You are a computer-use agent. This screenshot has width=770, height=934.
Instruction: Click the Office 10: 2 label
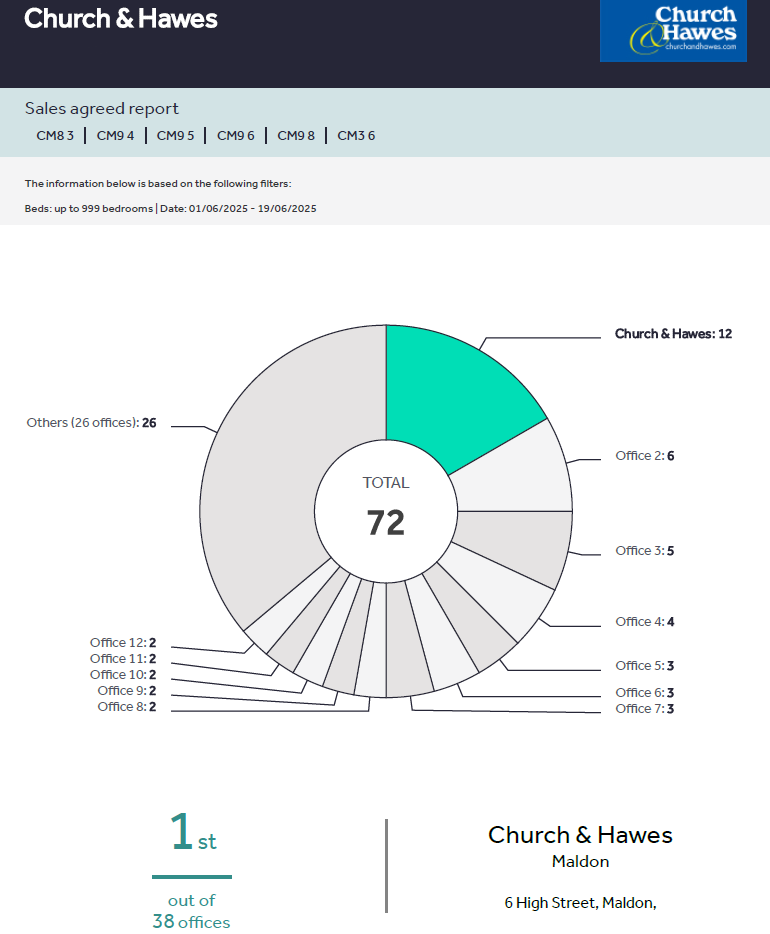123,675
